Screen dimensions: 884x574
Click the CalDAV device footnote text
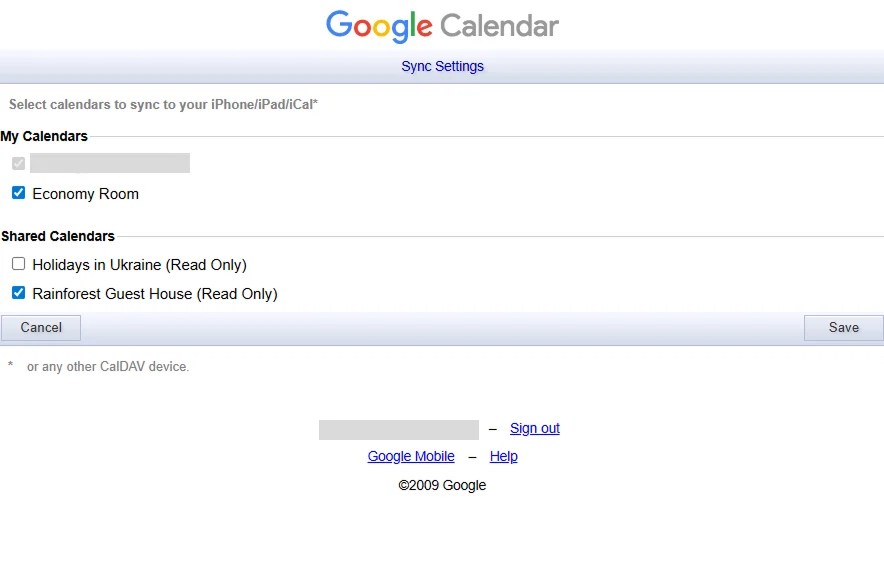point(108,367)
